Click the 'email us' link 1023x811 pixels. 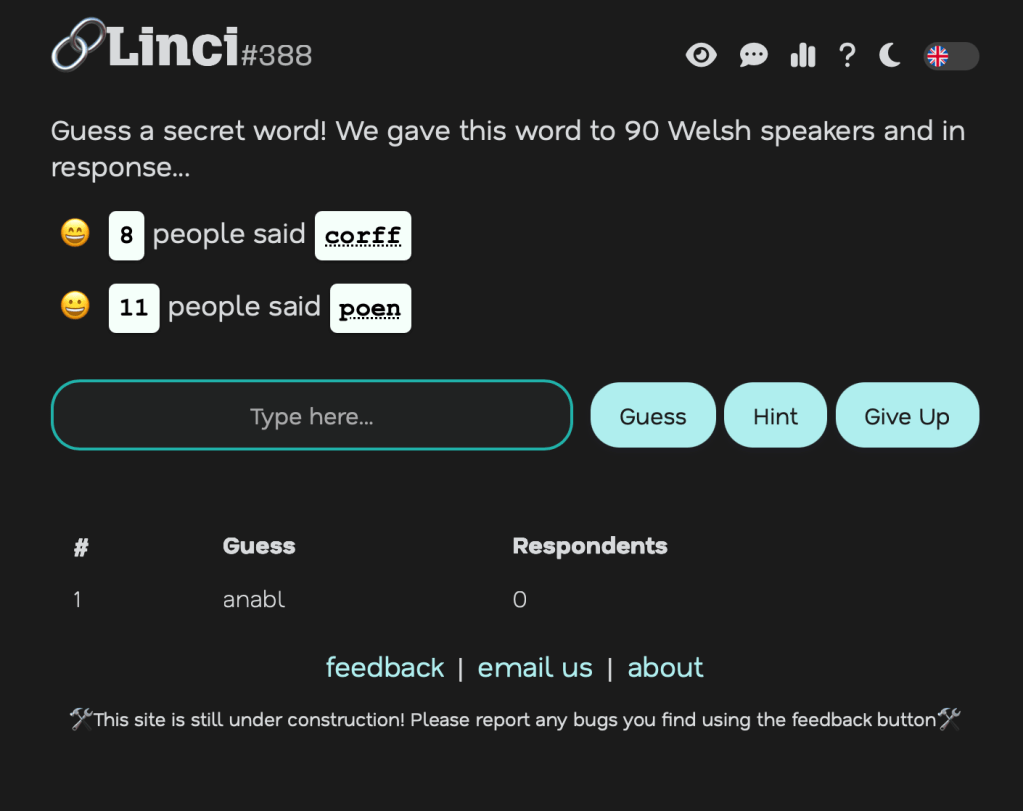[x=535, y=667]
